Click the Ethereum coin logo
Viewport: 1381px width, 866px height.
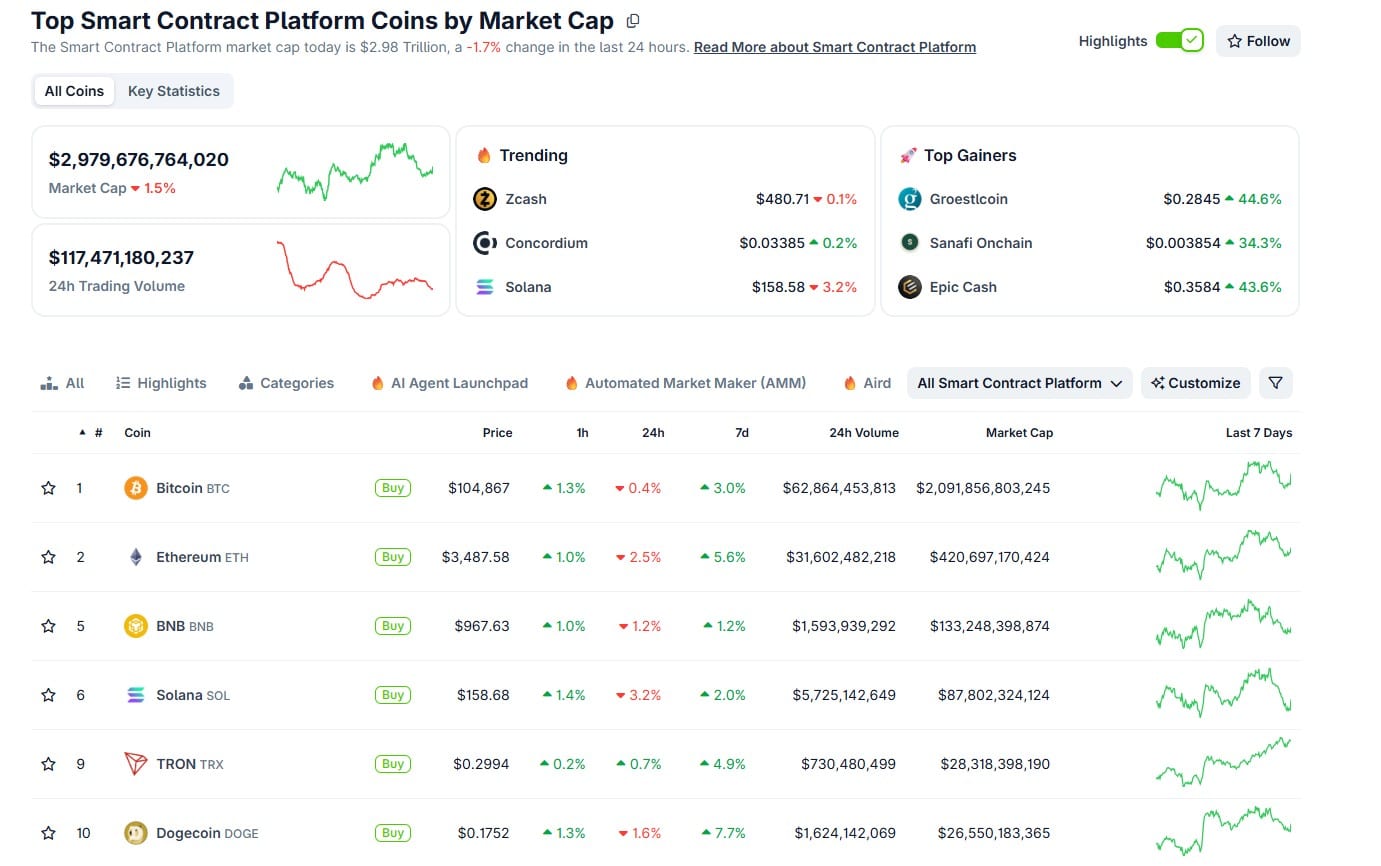[x=135, y=557]
